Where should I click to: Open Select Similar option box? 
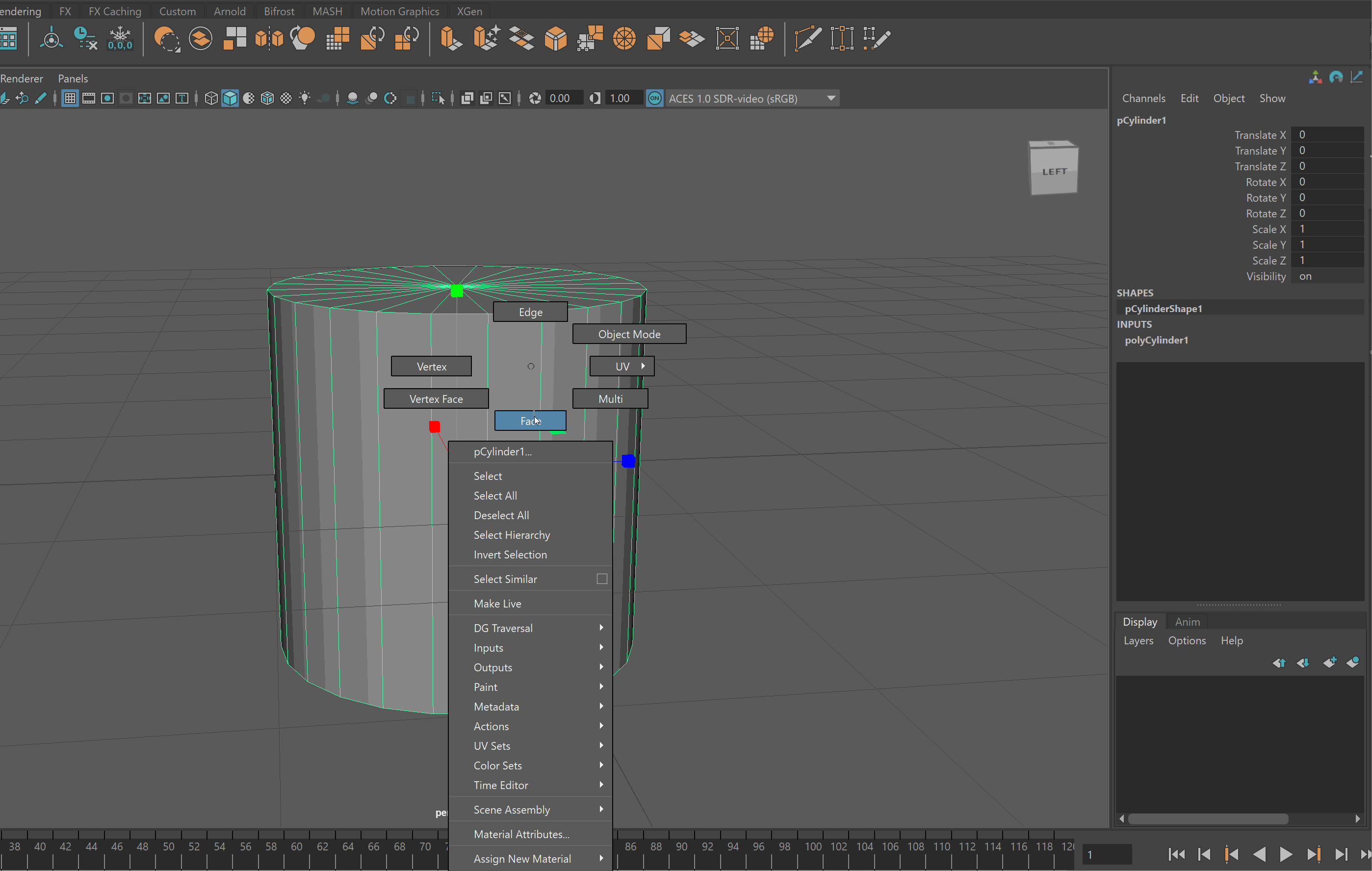point(602,579)
